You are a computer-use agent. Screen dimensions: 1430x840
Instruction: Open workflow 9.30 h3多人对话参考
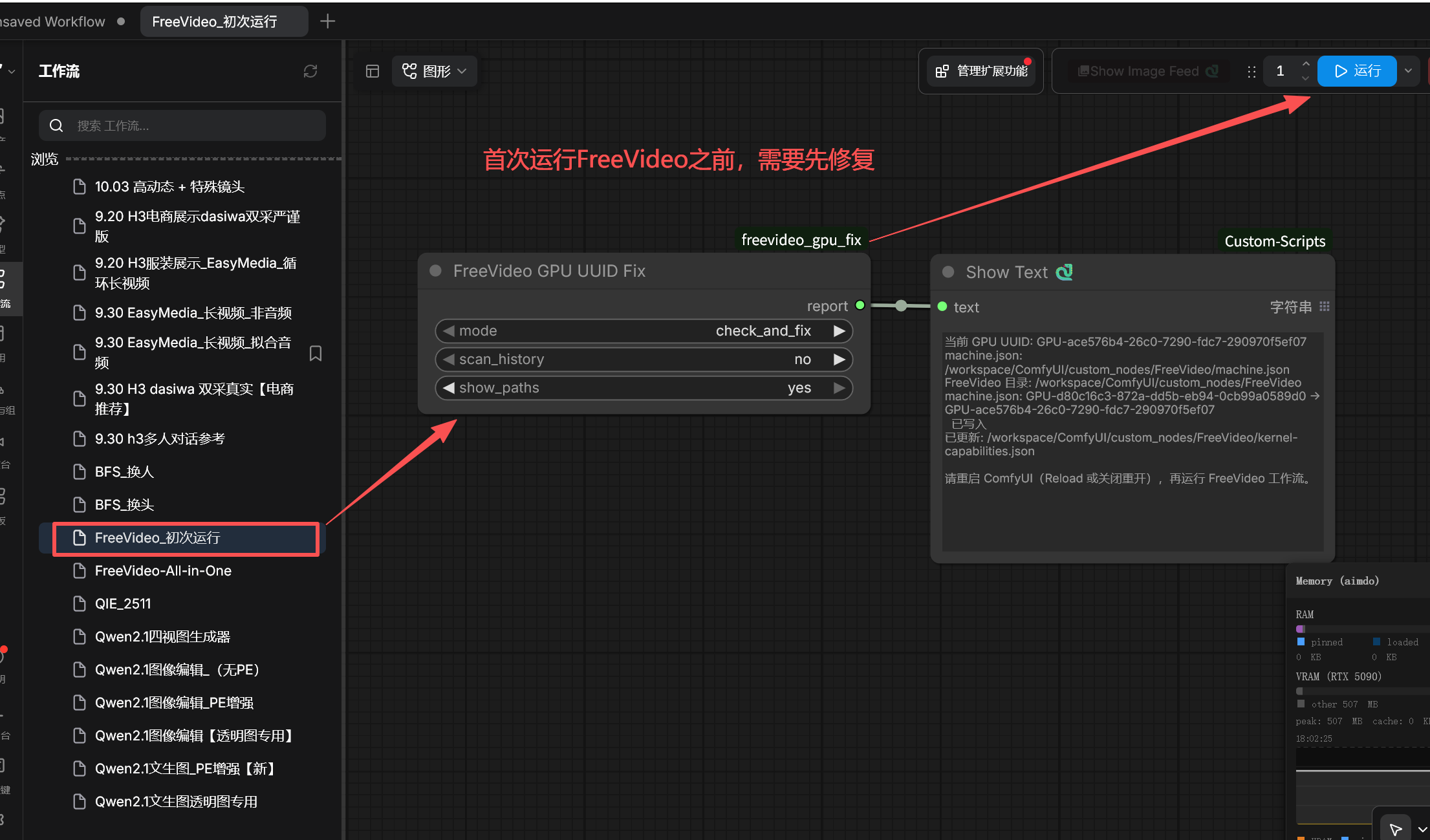click(182, 439)
